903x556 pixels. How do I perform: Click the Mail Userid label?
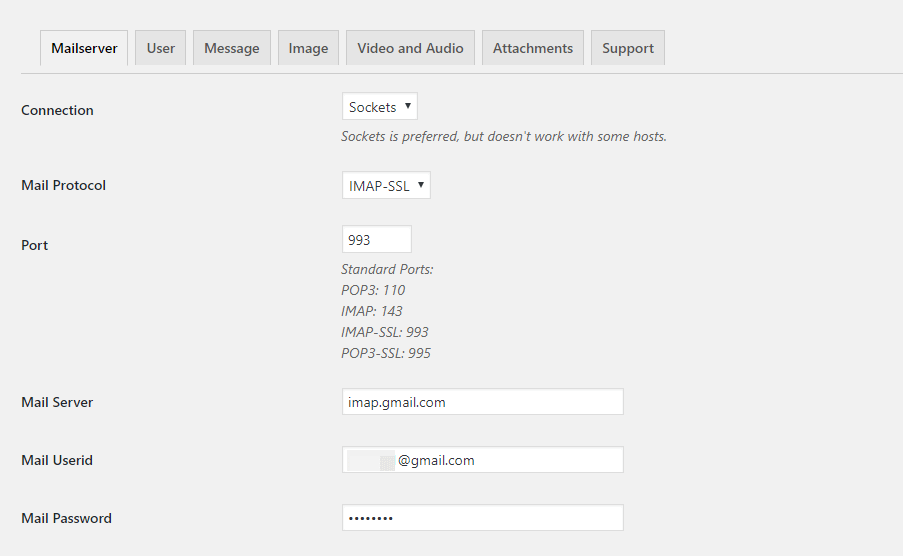57,460
